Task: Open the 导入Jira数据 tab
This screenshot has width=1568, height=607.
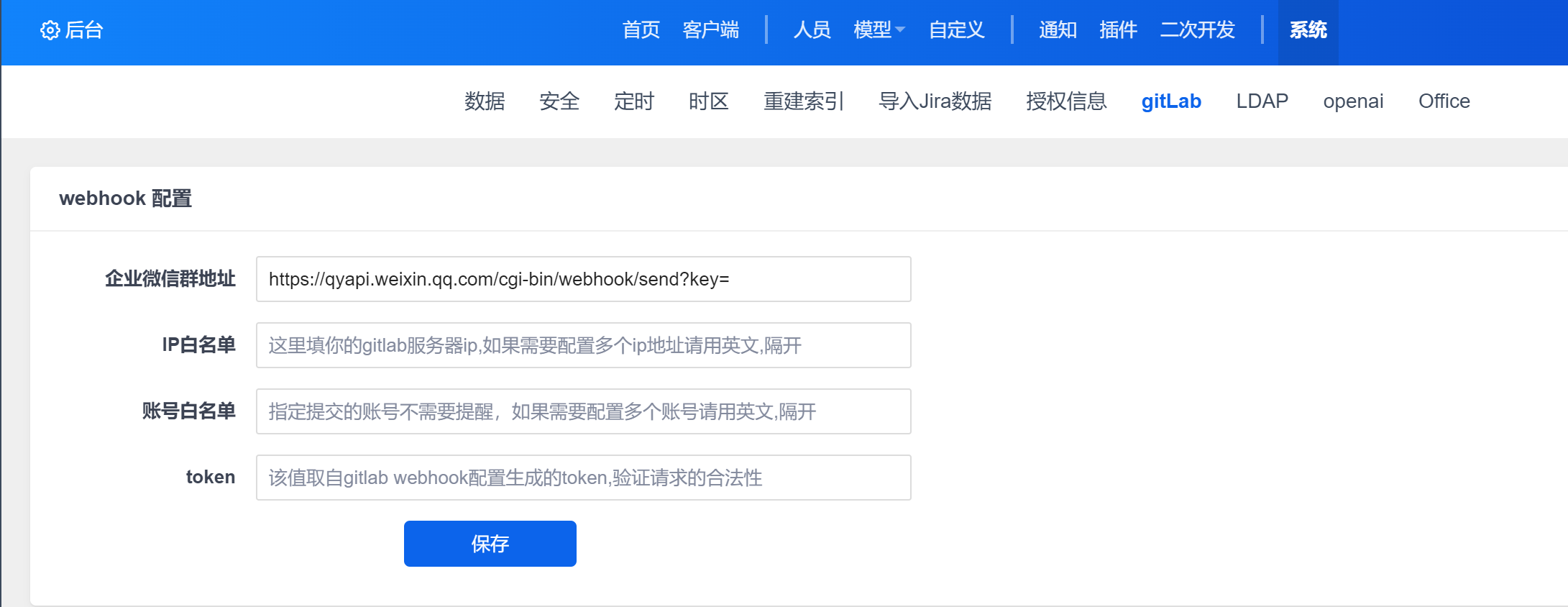Action: click(x=935, y=101)
